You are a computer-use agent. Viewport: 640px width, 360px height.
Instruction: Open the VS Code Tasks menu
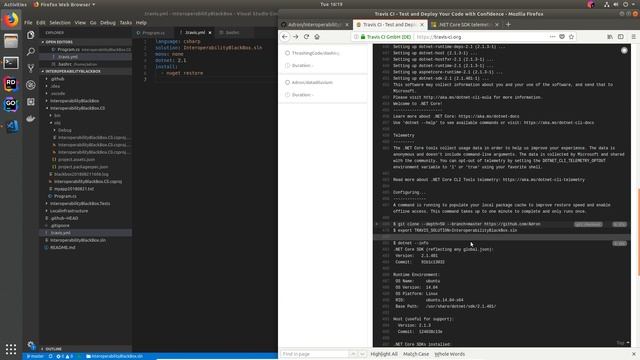[126, 23]
